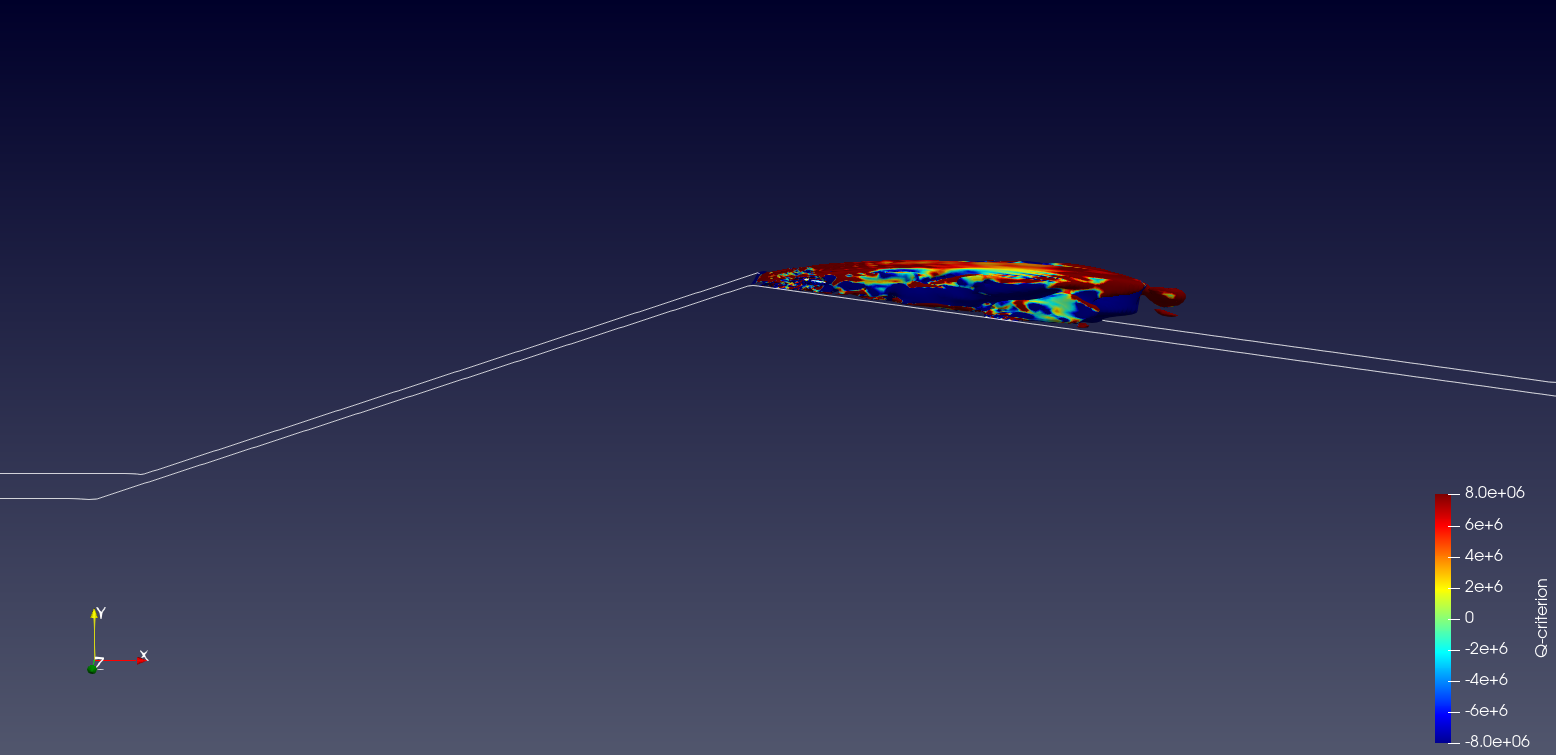
Task: Click the "6e+6" legend tick label
Action: click(1483, 524)
